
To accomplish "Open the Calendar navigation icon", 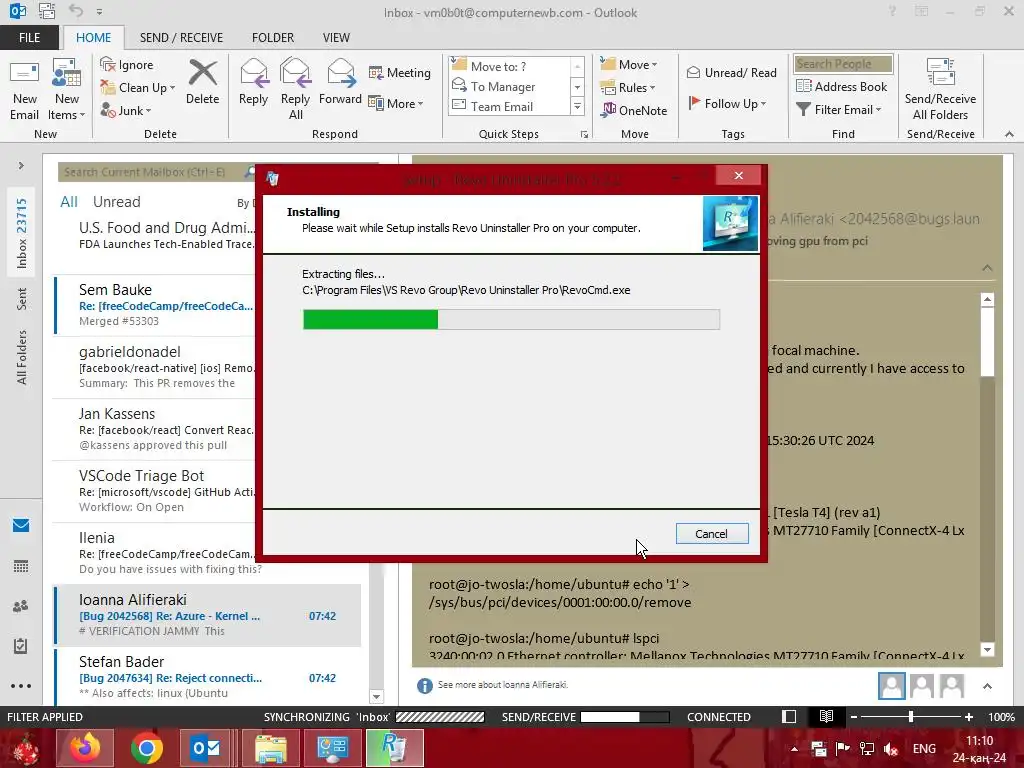I will [x=21, y=566].
